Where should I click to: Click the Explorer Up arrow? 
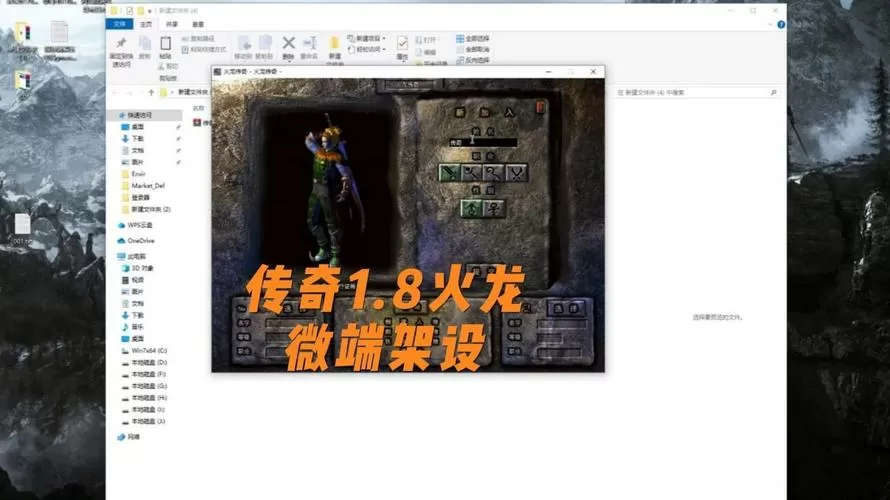[x=151, y=92]
